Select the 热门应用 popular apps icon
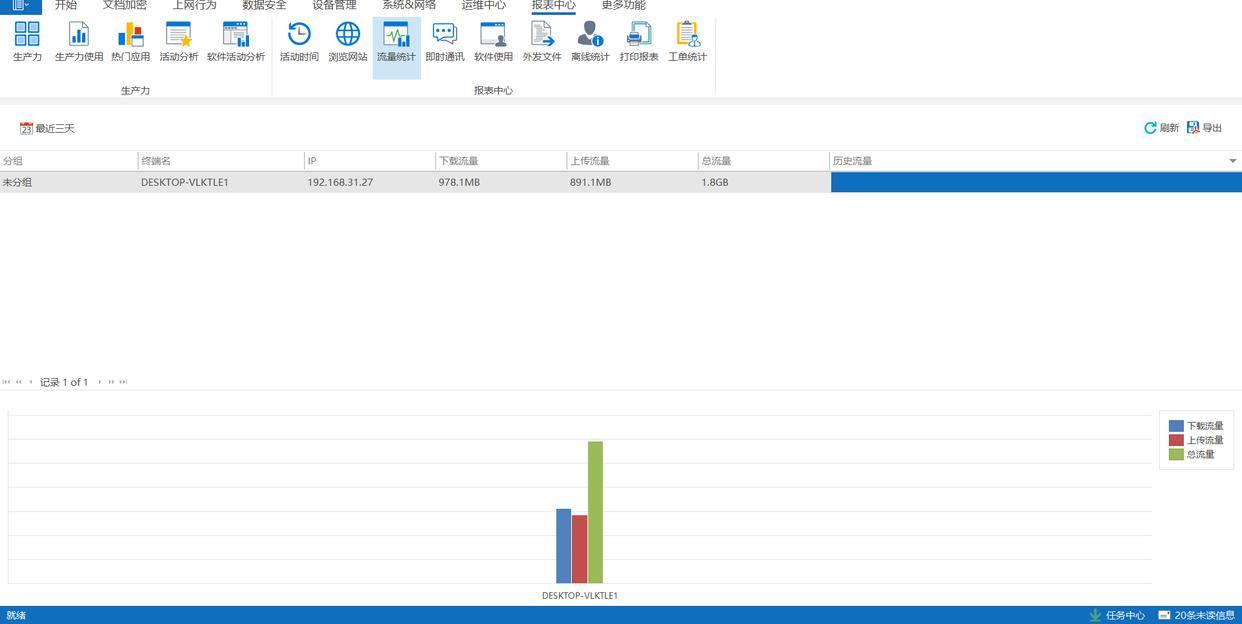This screenshot has height=624, width=1242. 130,42
